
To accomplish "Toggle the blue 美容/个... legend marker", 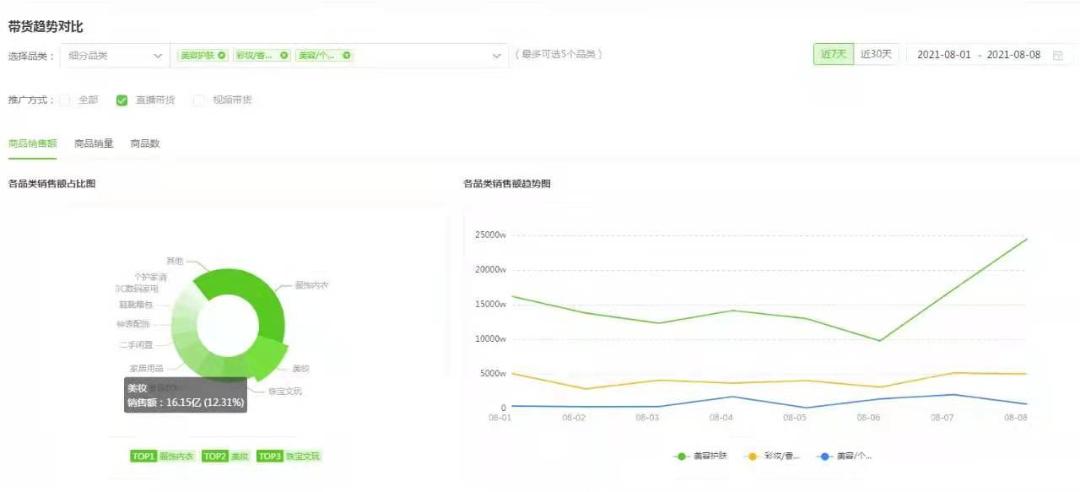I will [x=824, y=456].
